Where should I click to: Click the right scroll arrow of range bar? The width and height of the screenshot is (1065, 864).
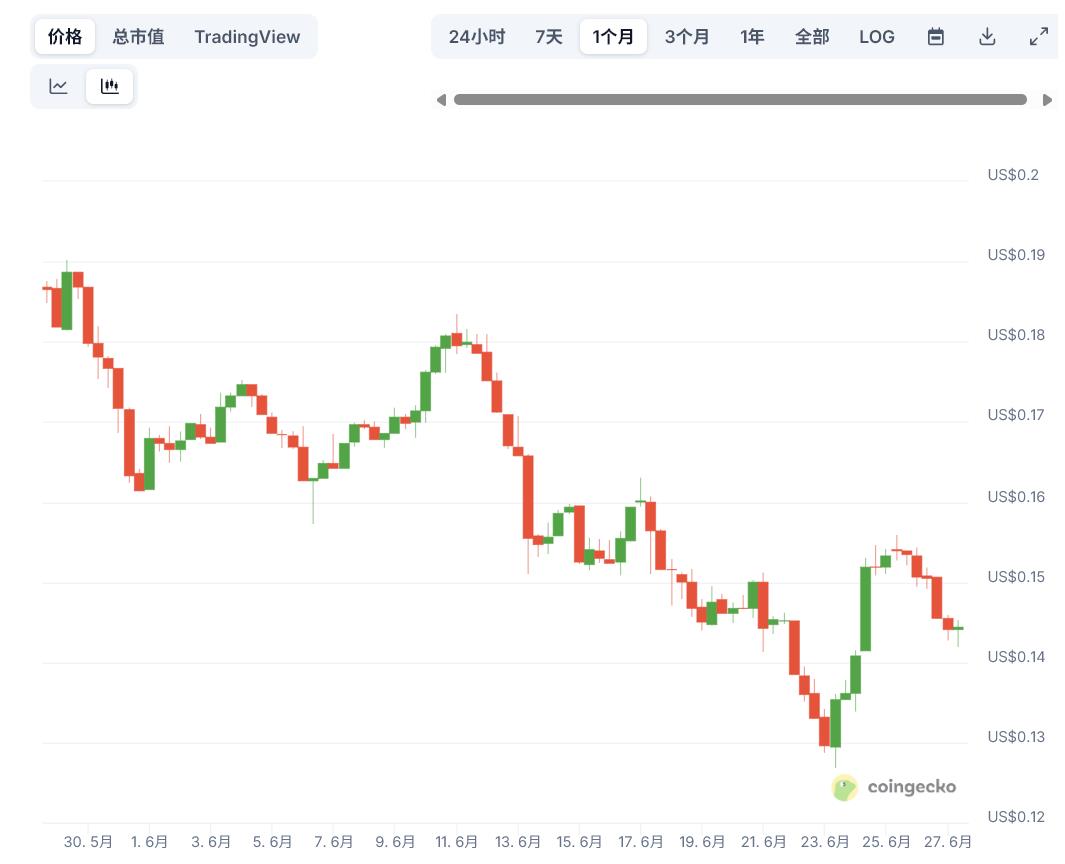coord(1047,100)
